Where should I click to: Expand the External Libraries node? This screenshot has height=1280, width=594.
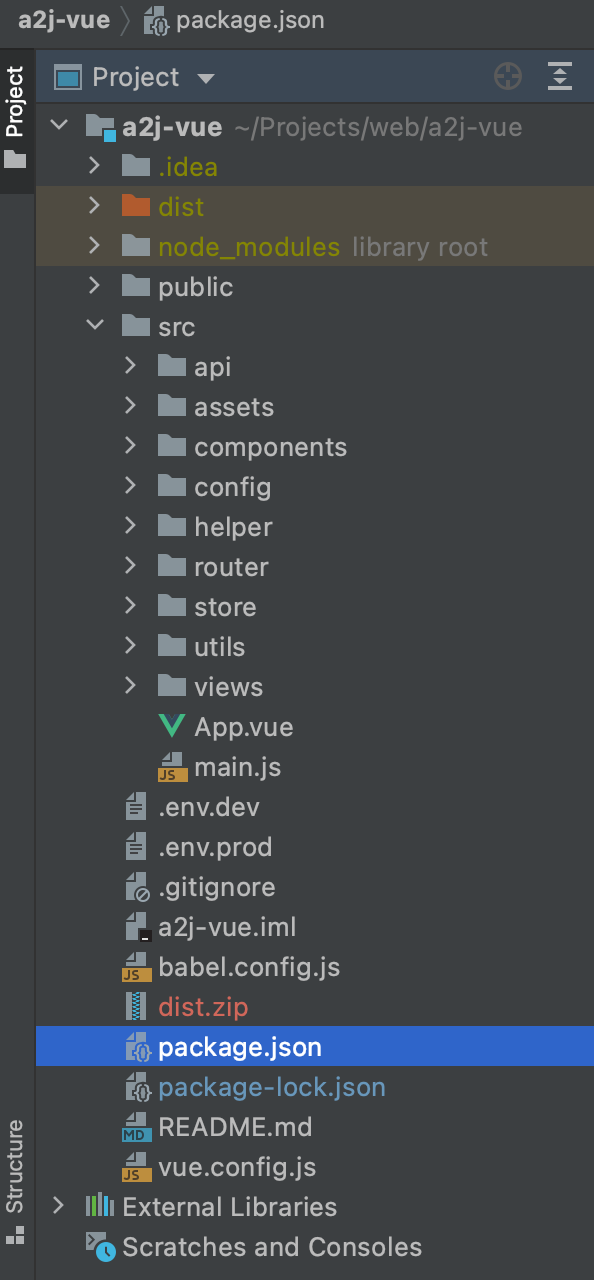pyautogui.click(x=58, y=1206)
